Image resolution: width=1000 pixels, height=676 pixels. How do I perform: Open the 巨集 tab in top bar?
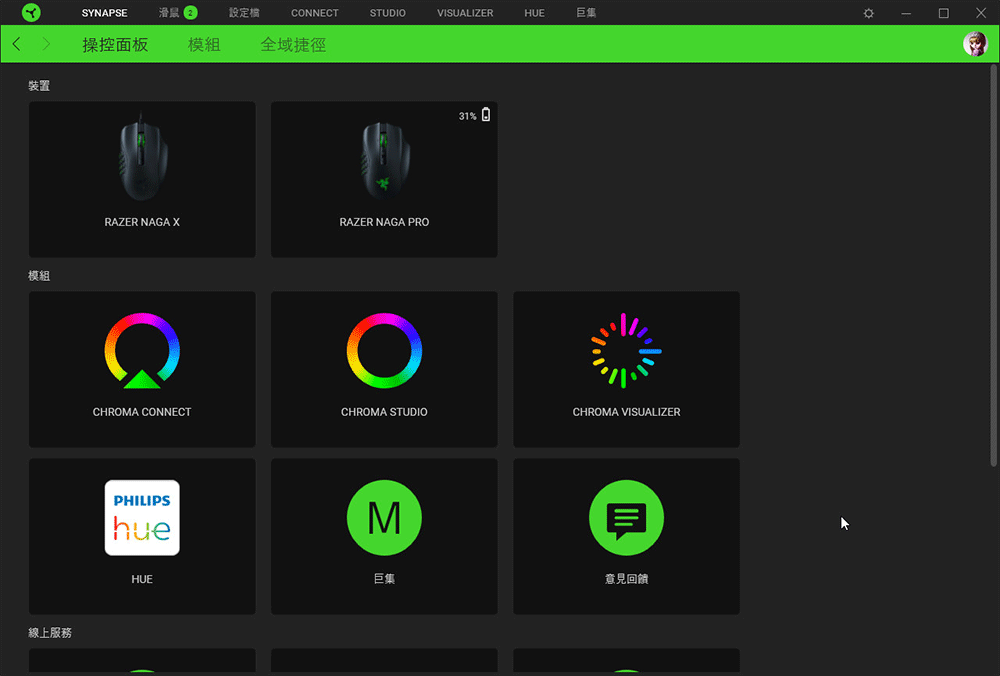[x=586, y=13]
